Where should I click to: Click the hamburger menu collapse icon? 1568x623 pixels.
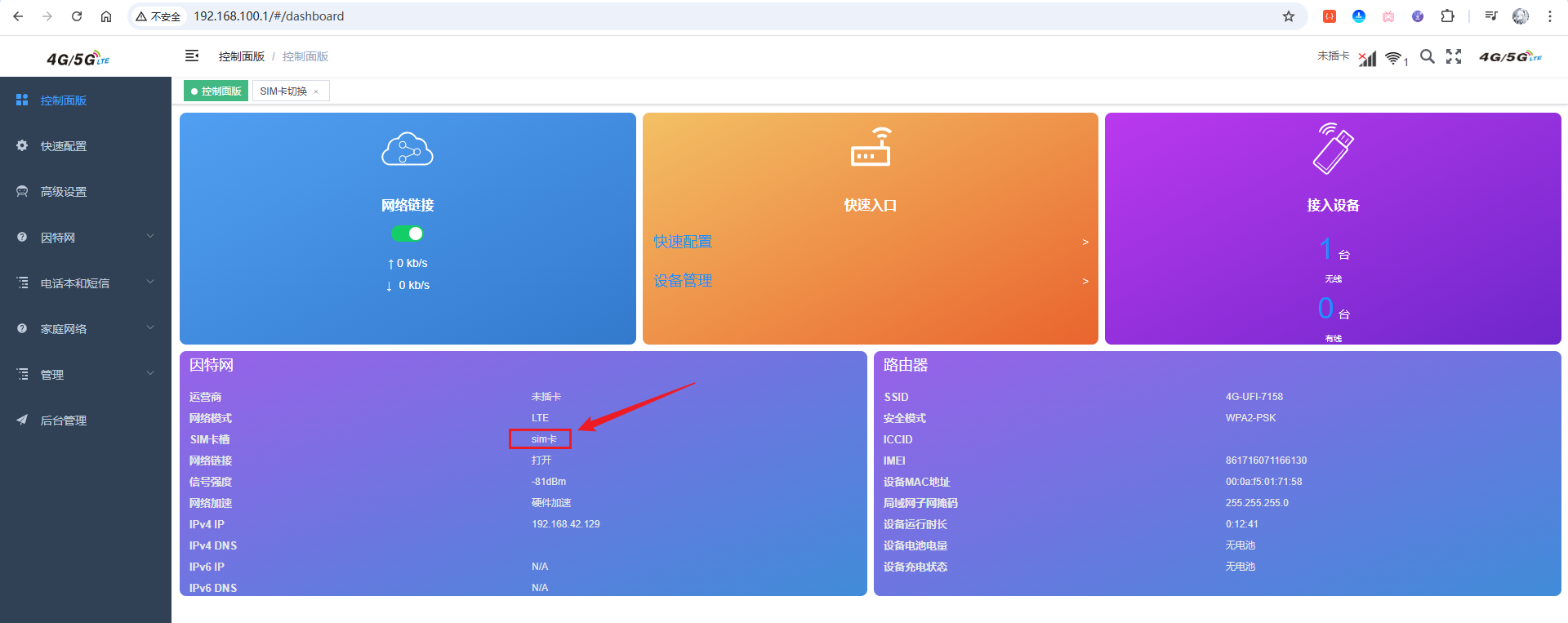192,56
